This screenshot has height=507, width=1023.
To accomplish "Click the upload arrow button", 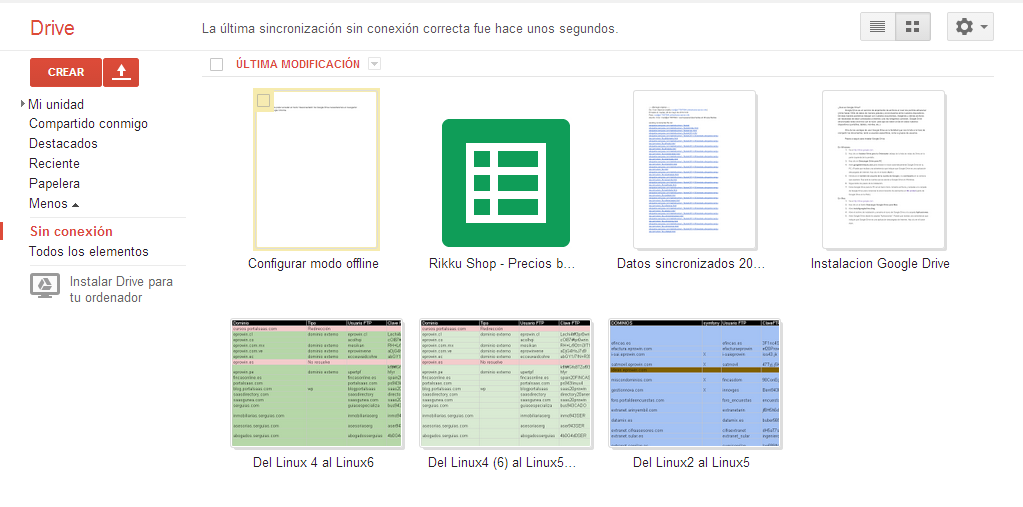I will pyautogui.click(x=121, y=72).
